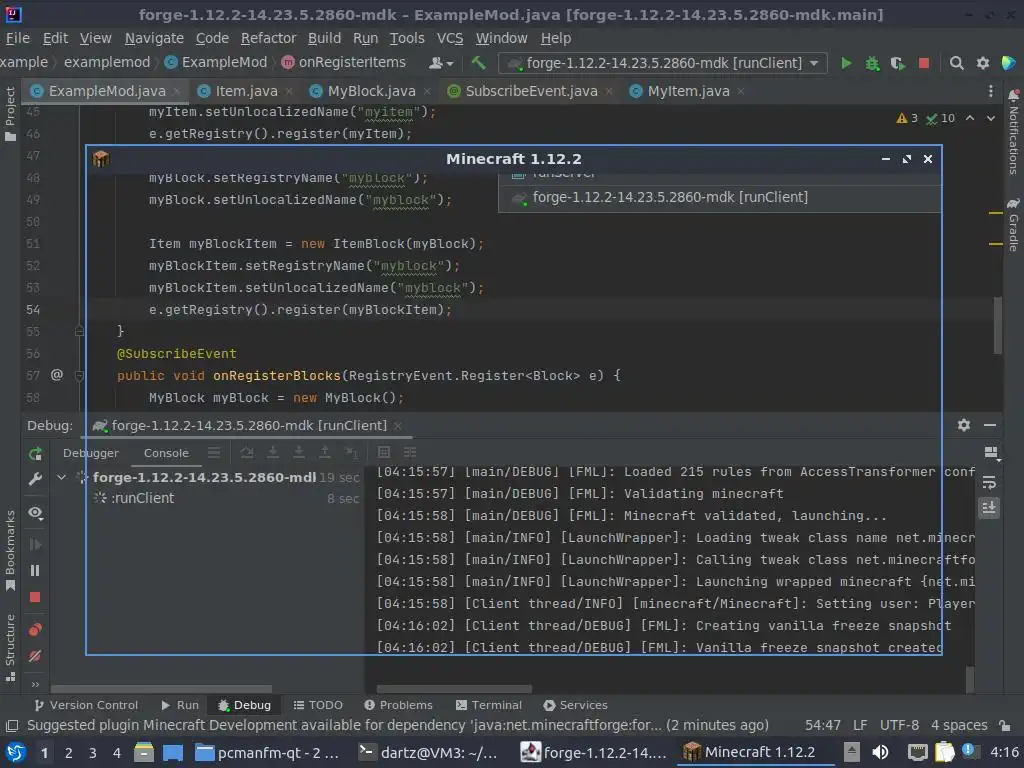Resume program in the Debug side toolbar
The height and width of the screenshot is (768, 1024).
click(35, 545)
